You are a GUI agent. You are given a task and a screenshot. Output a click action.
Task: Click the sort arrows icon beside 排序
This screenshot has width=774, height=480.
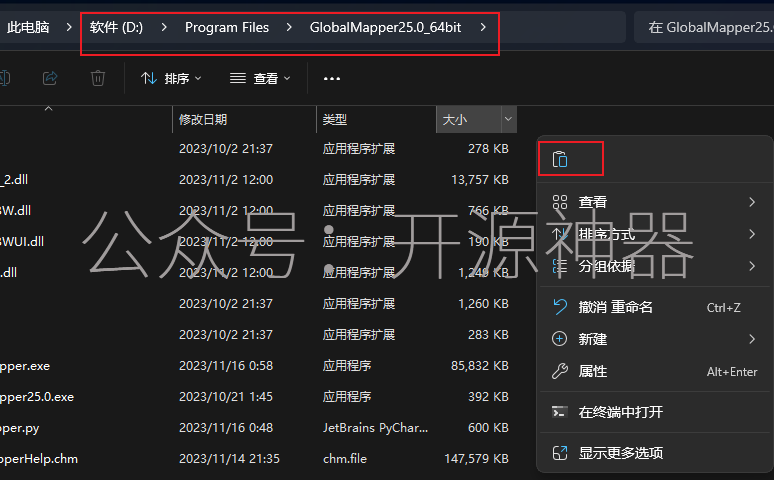coord(149,78)
